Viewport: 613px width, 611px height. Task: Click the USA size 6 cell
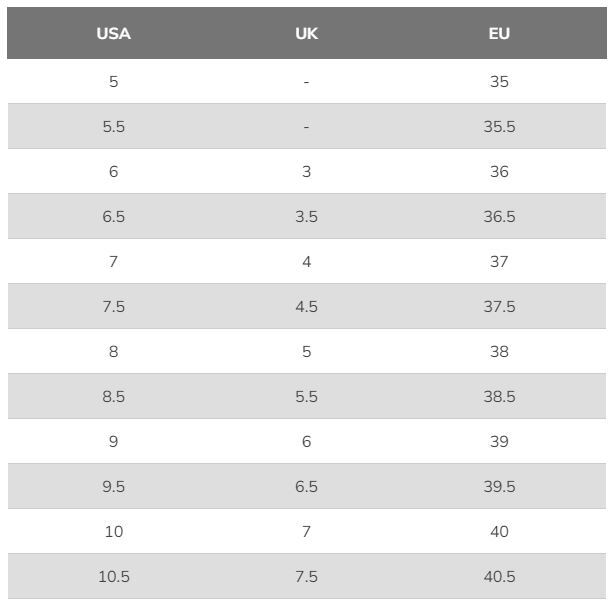[113, 172]
